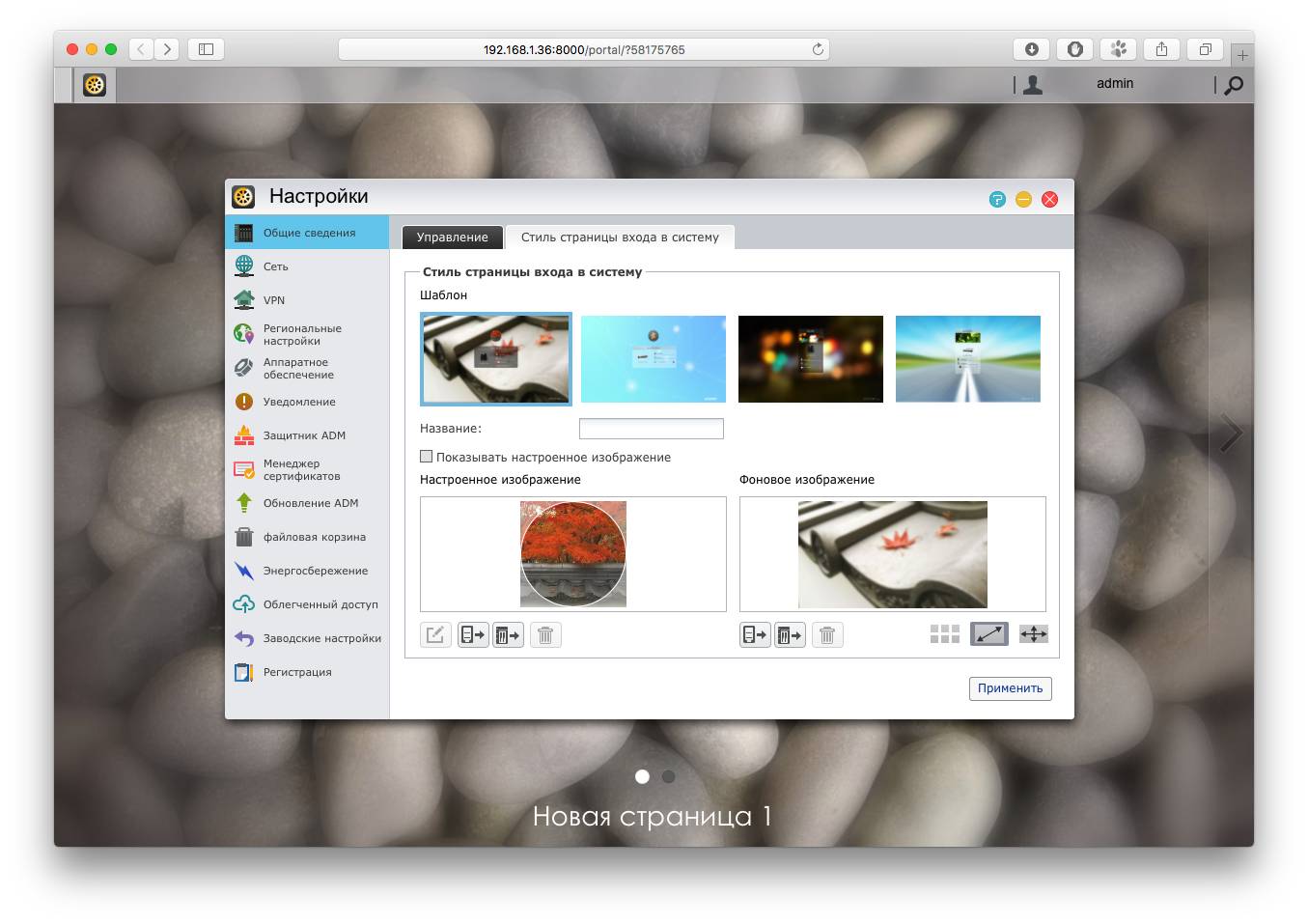Minimize the Настройки window

(x=1023, y=199)
